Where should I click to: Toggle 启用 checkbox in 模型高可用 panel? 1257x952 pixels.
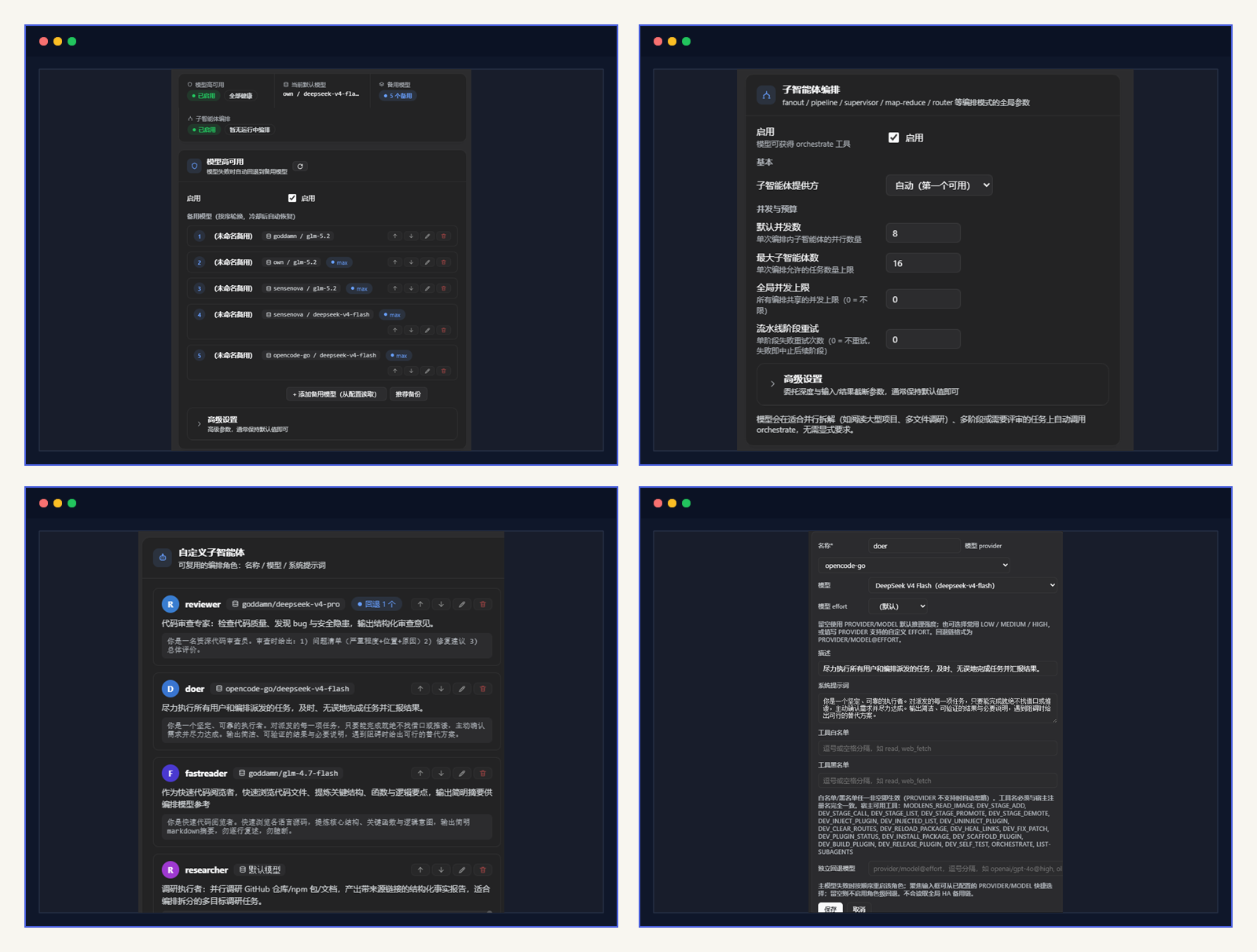(292, 198)
